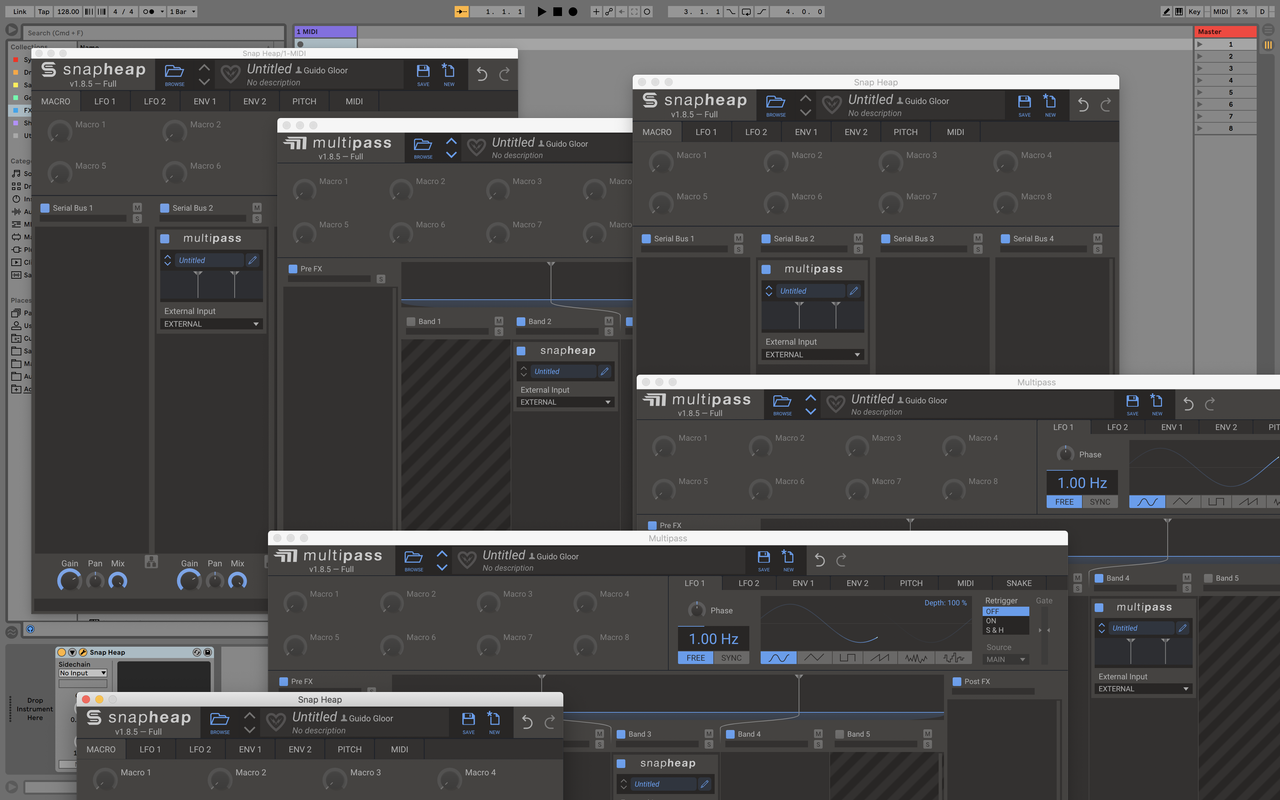The height and width of the screenshot is (800, 1280).
Task: Toggle Ableton metronome in top bar
Action: (150, 11)
